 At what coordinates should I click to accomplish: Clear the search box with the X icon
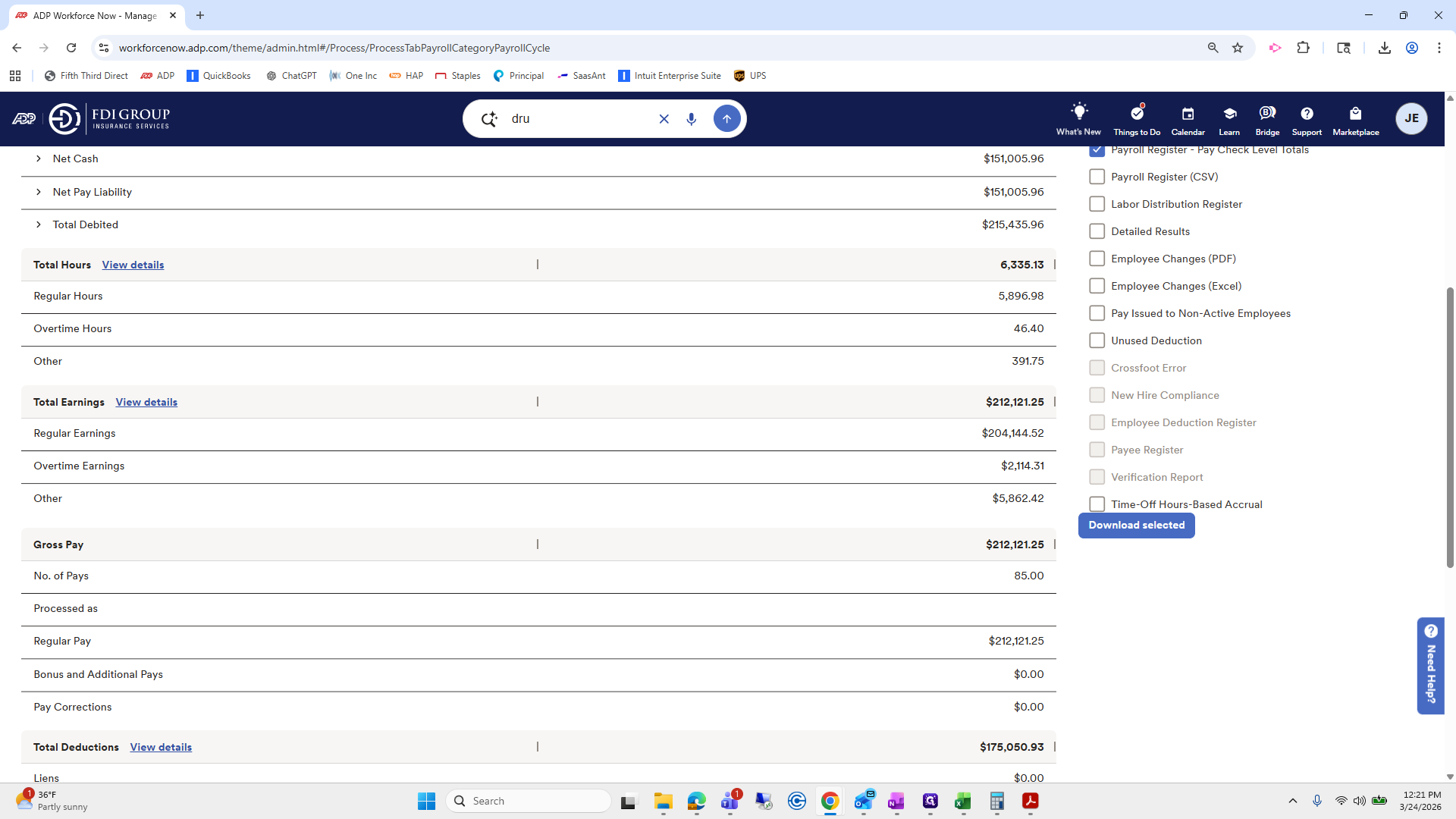[x=664, y=118]
